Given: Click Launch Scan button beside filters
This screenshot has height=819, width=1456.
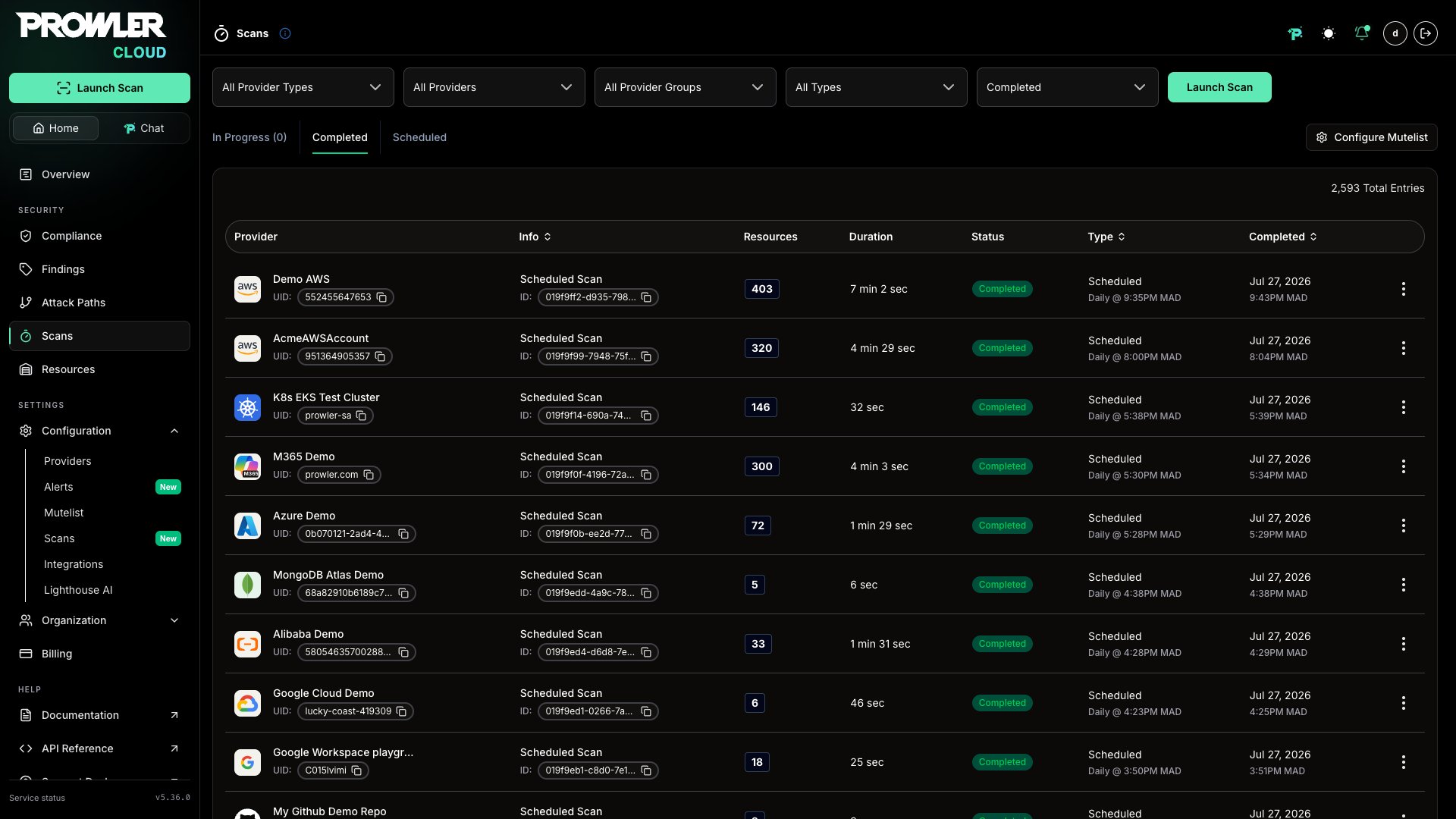Looking at the screenshot, I should [x=1219, y=87].
